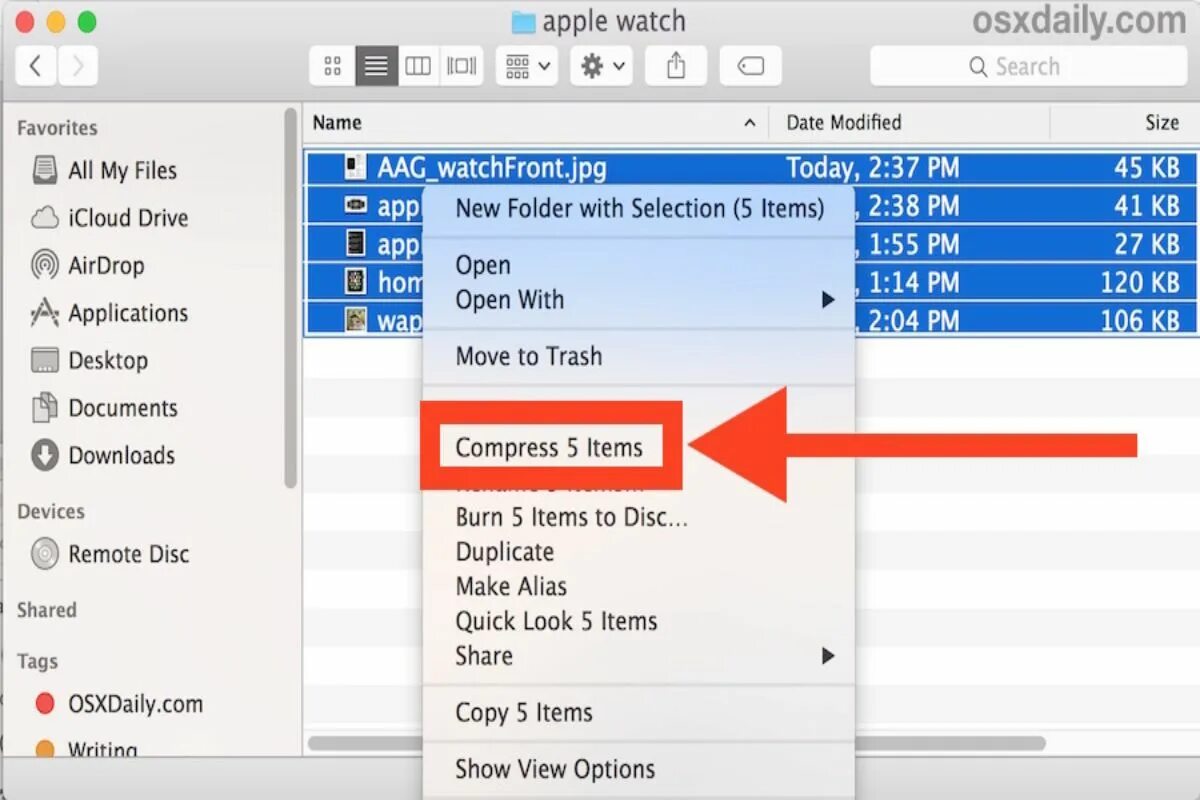Open Desktop in the sidebar

point(90,360)
